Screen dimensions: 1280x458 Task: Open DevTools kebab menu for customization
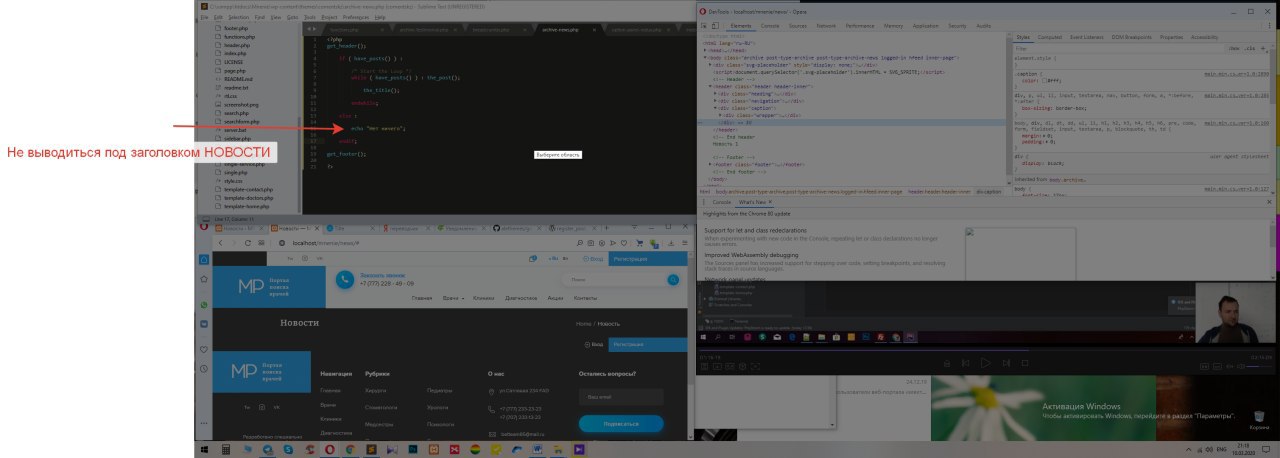coord(1269,26)
